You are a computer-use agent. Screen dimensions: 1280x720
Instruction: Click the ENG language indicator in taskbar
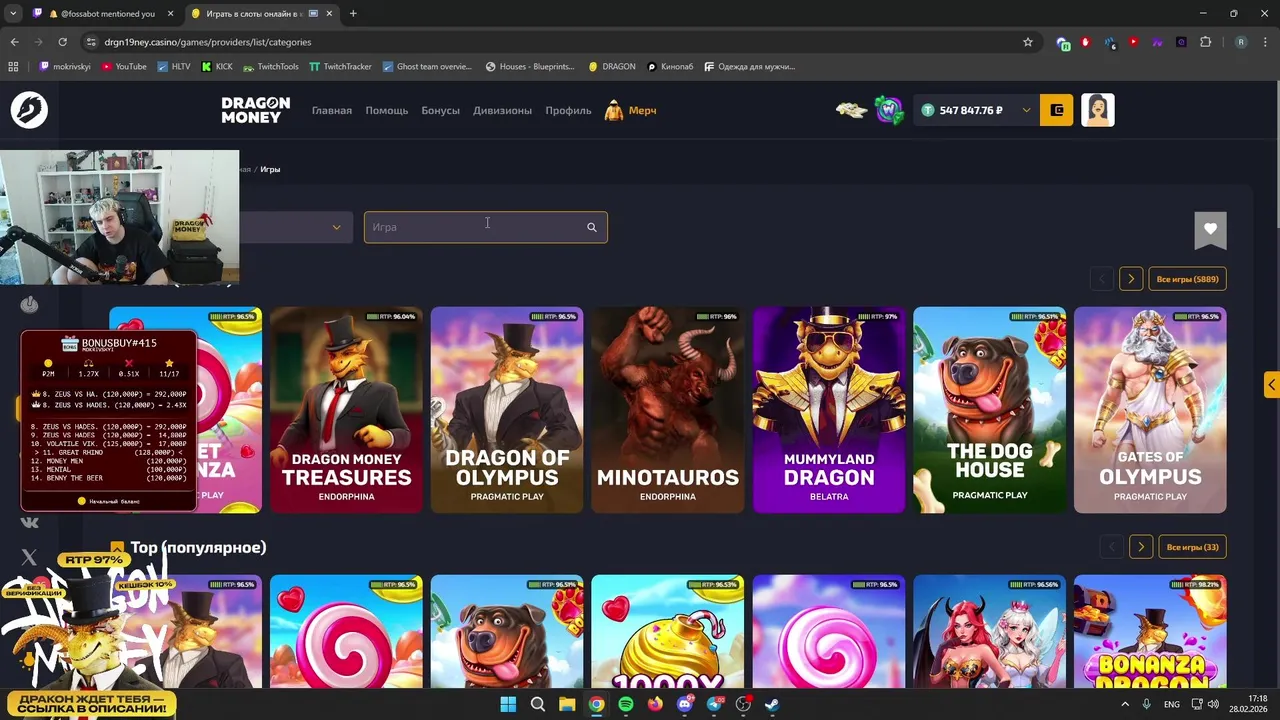1172,704
